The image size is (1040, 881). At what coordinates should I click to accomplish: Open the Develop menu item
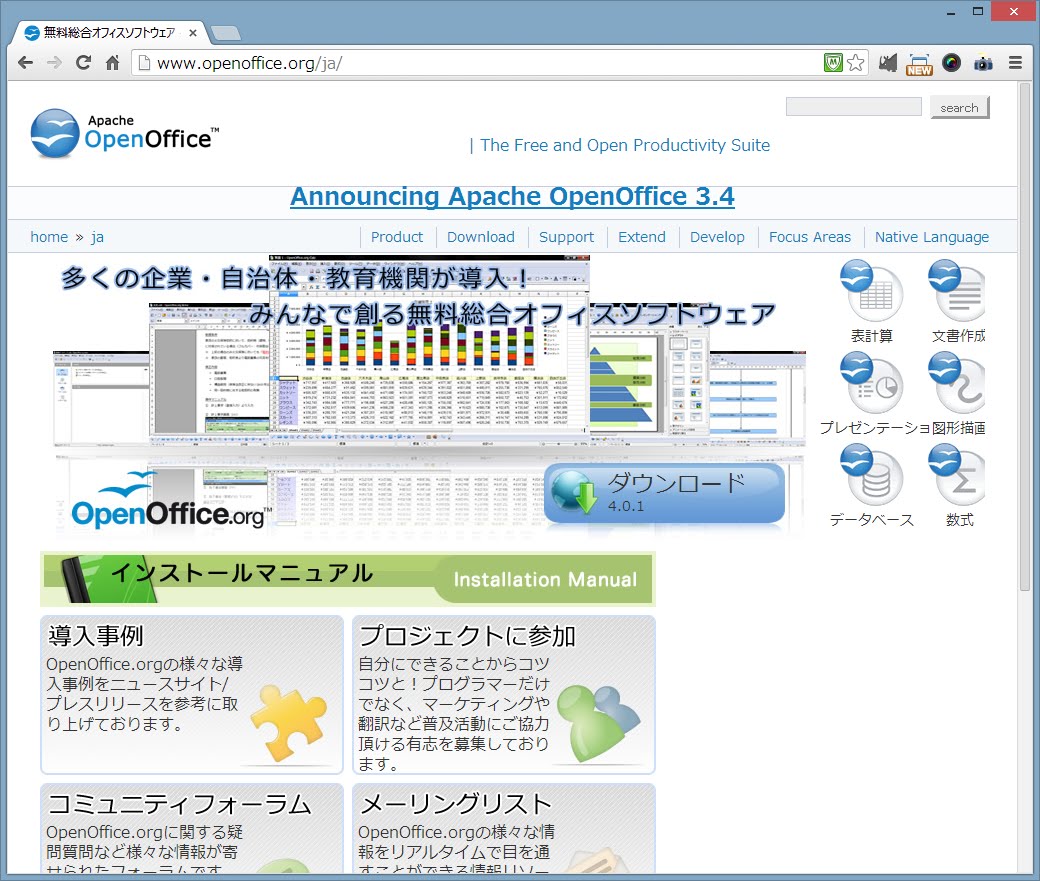click(x=717, y=237)
